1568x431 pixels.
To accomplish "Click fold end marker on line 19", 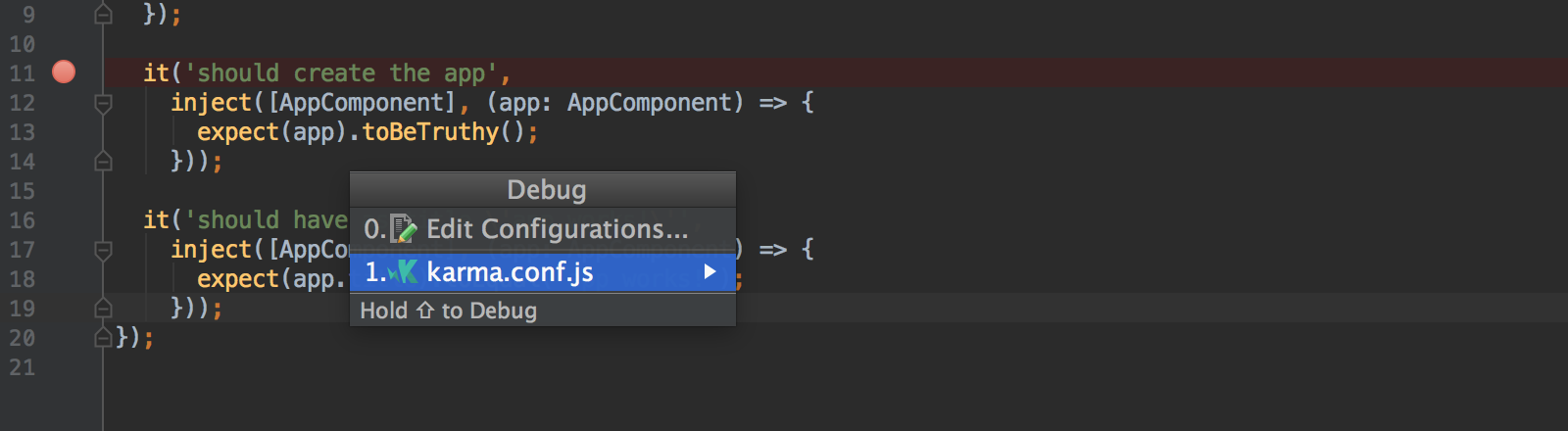I will pyautogui.click(x=103, y=308).
